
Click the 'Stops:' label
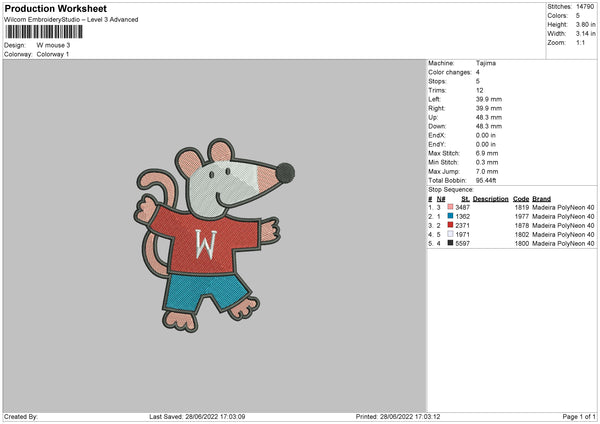tap(437, 81)
